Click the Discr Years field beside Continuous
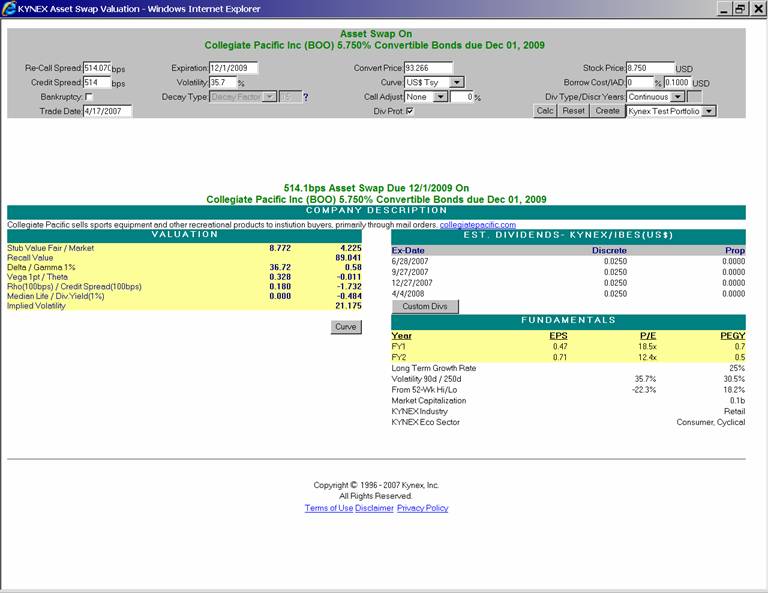This screenshot has width=768, height=593. point(695,97)
